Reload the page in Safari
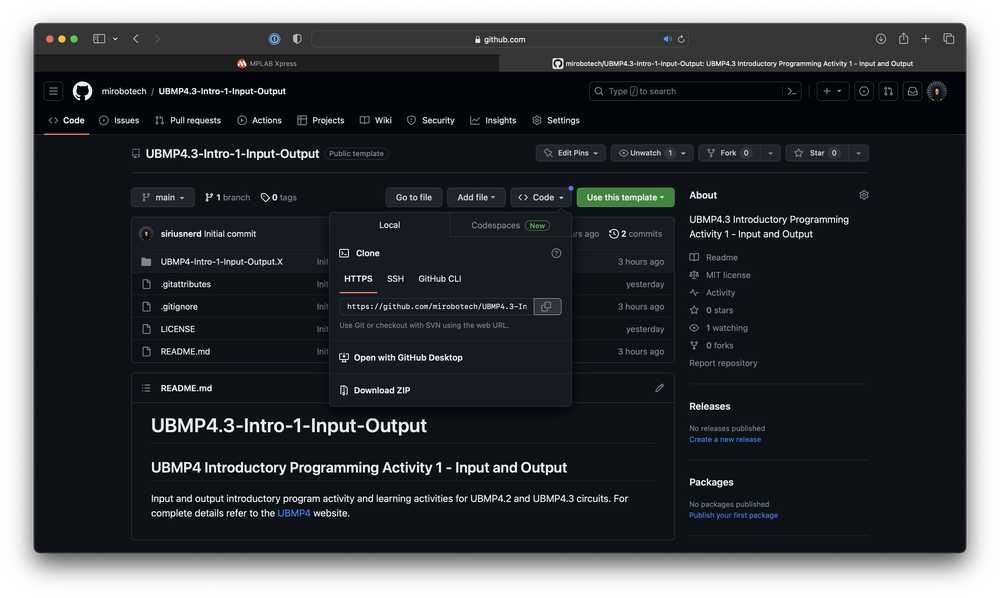Screen dimensions: 1000x598 pos(681,39)
